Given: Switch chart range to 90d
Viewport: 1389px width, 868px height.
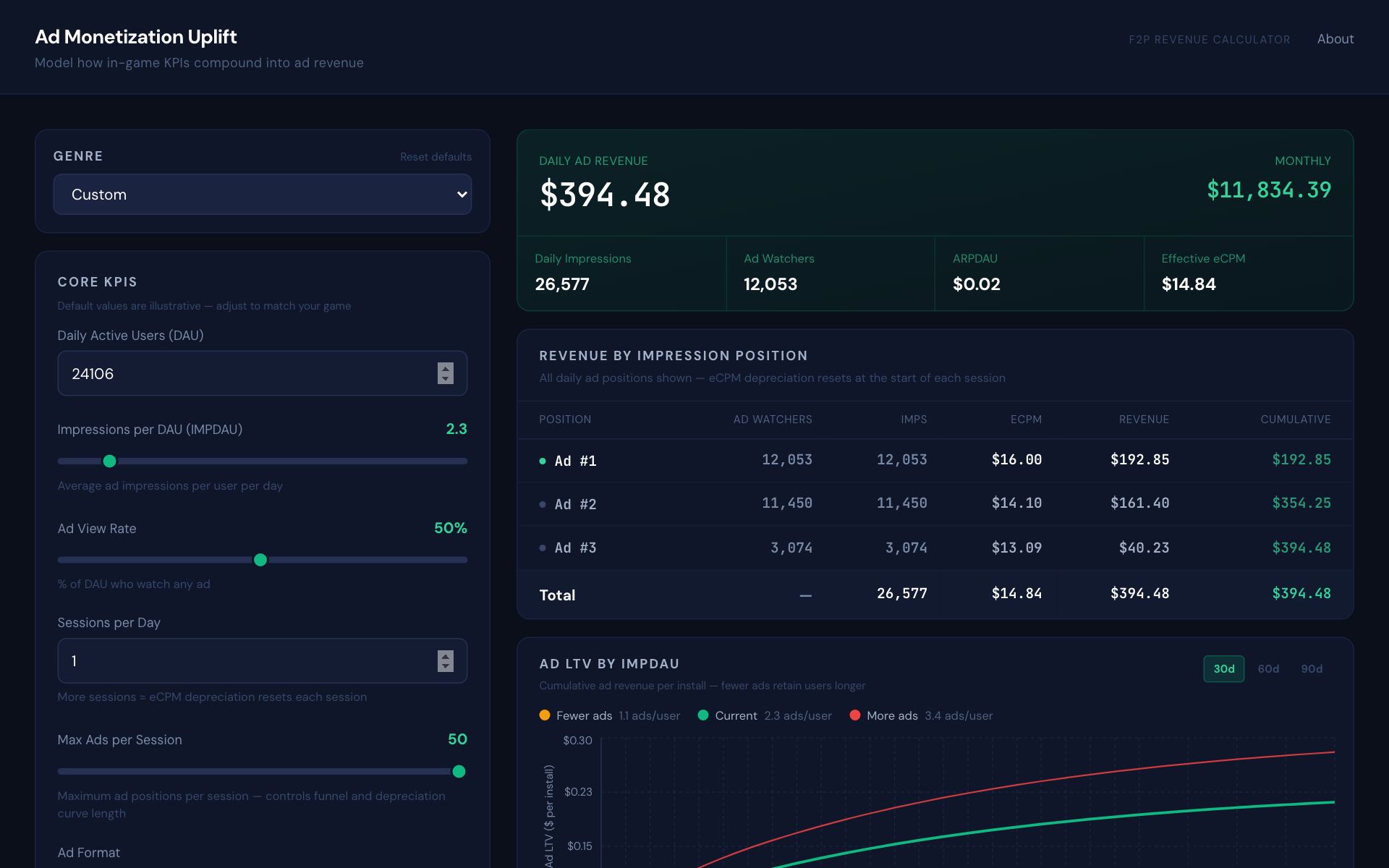Looking at the screenshot, I should click(1312, 669).
